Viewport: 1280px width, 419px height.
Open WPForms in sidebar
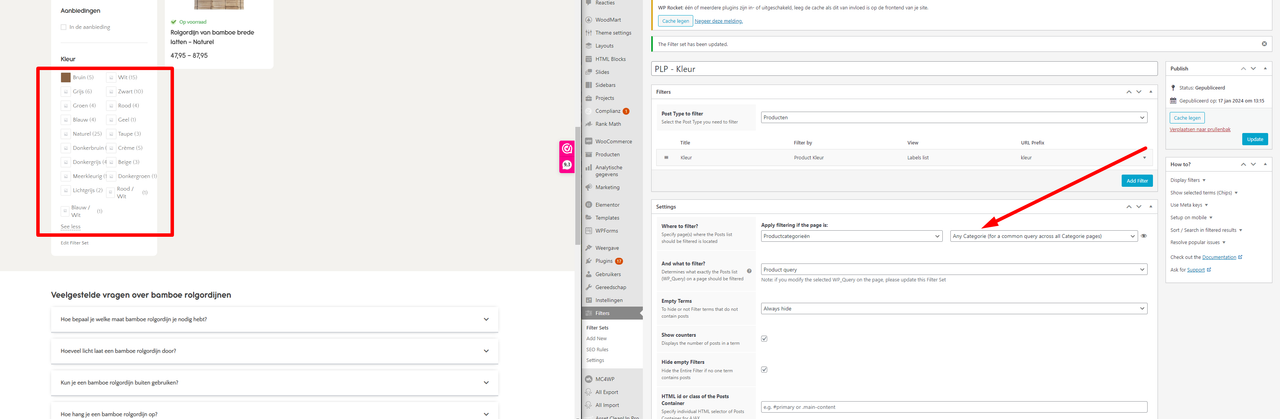point(607,230)
